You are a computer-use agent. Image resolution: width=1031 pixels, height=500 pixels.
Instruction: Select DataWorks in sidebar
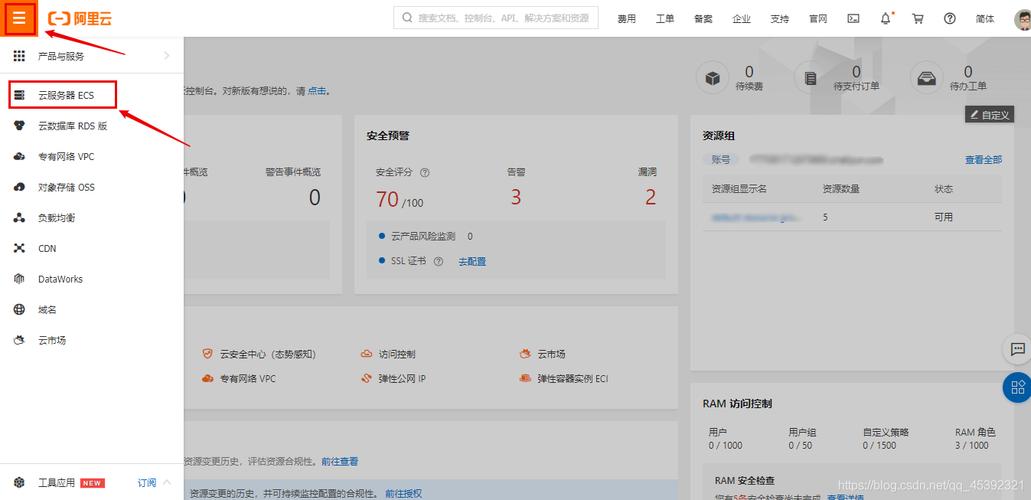(x=60, y=279)
